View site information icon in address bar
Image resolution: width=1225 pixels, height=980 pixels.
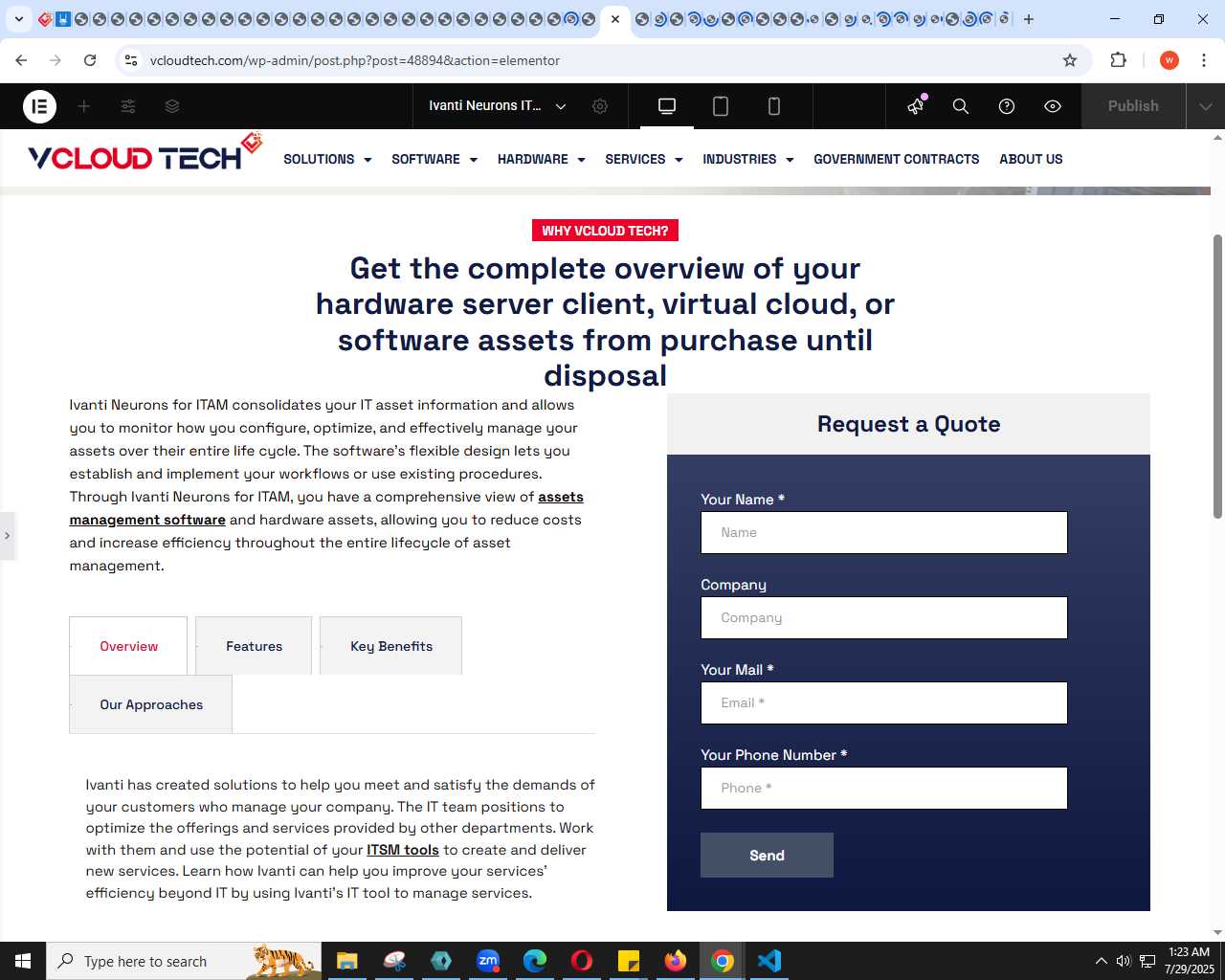point(131,60)
